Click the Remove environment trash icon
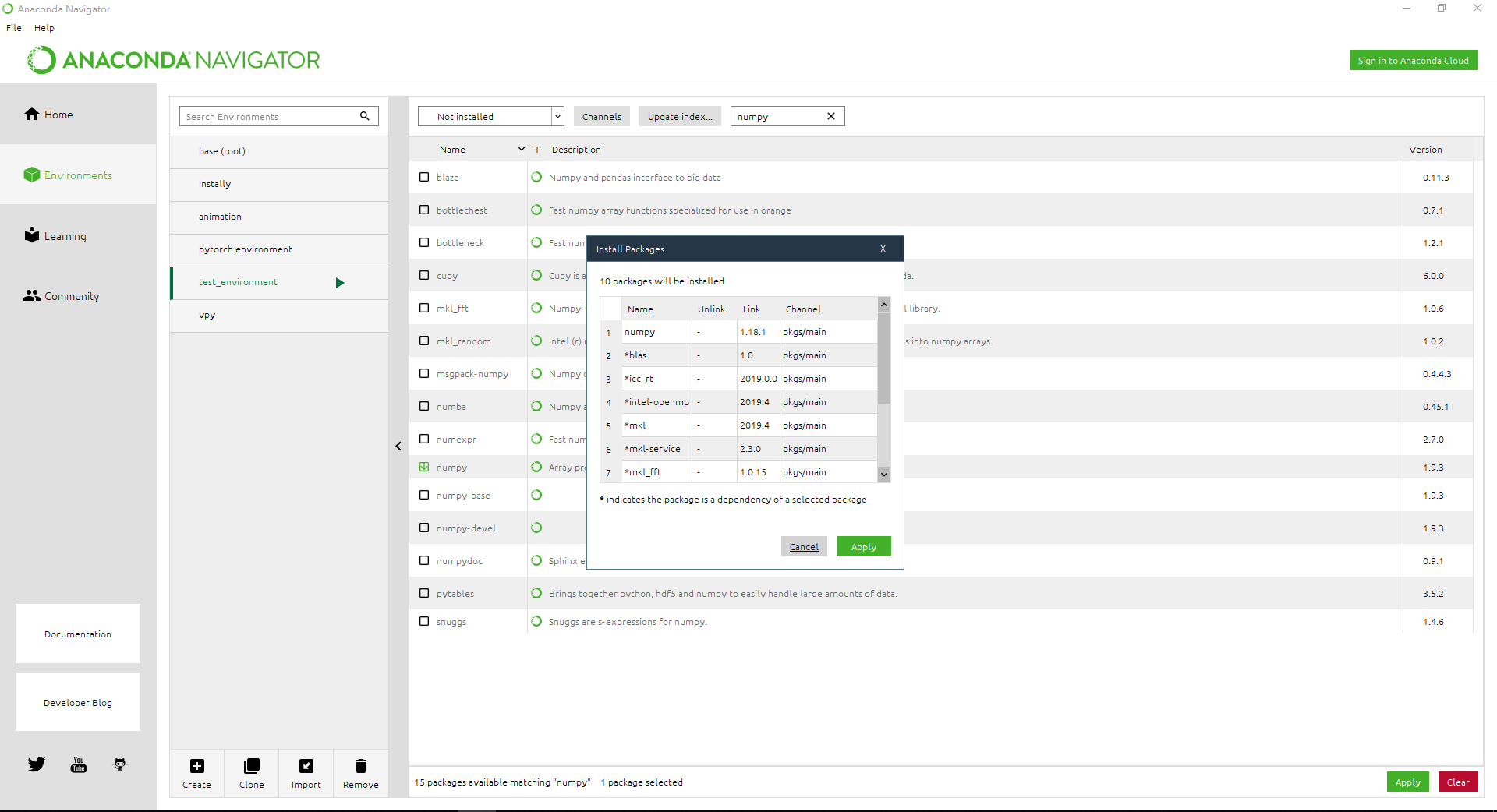The image size is (1497, 812). coord(360,766)
